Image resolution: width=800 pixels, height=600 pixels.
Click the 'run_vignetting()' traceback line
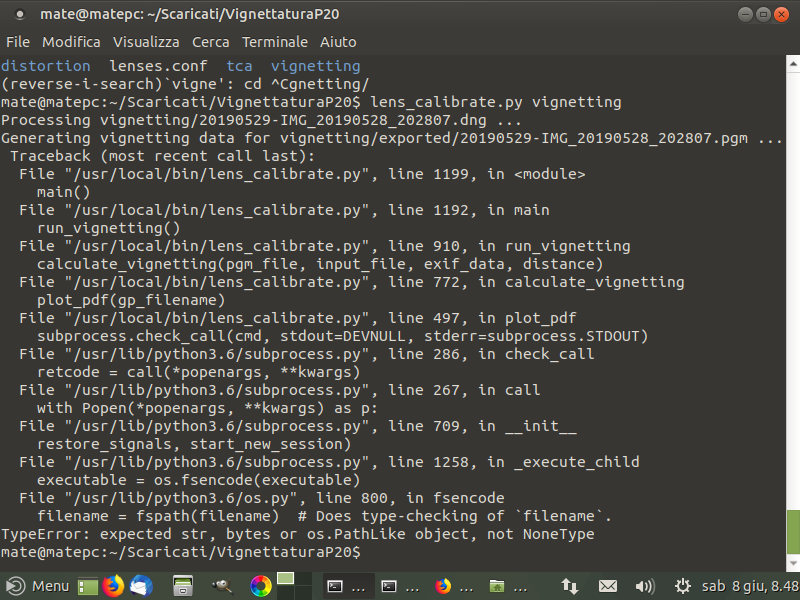point(108,228)
